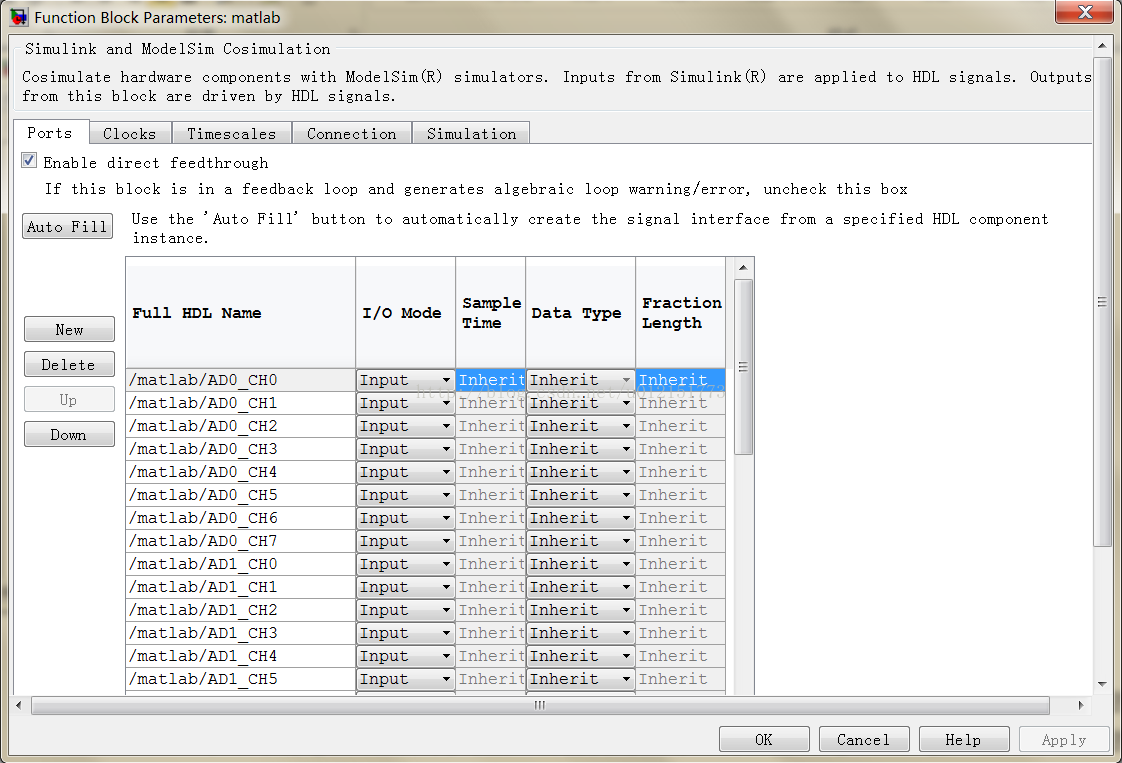Click the horizontal scrollbar right arrow
Viewport: 1122px width, 763px height.
point(1080,705)
